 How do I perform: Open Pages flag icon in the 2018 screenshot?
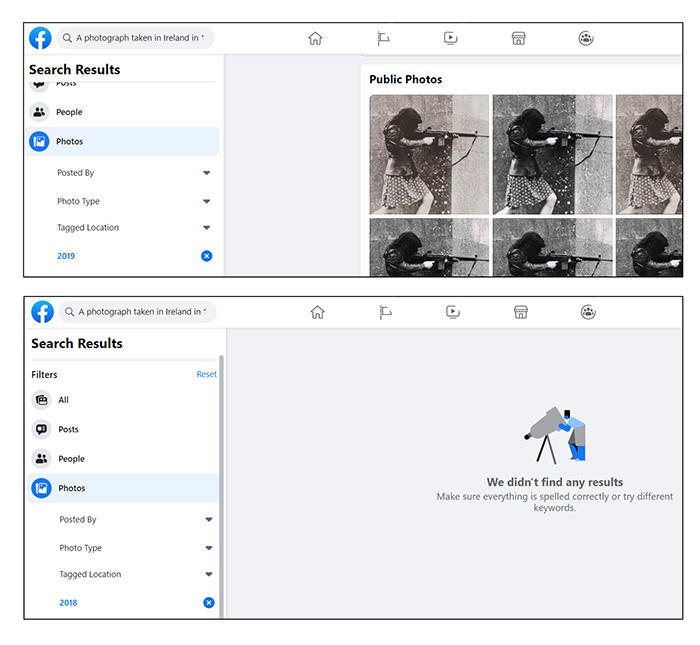(x=385, y=312)
